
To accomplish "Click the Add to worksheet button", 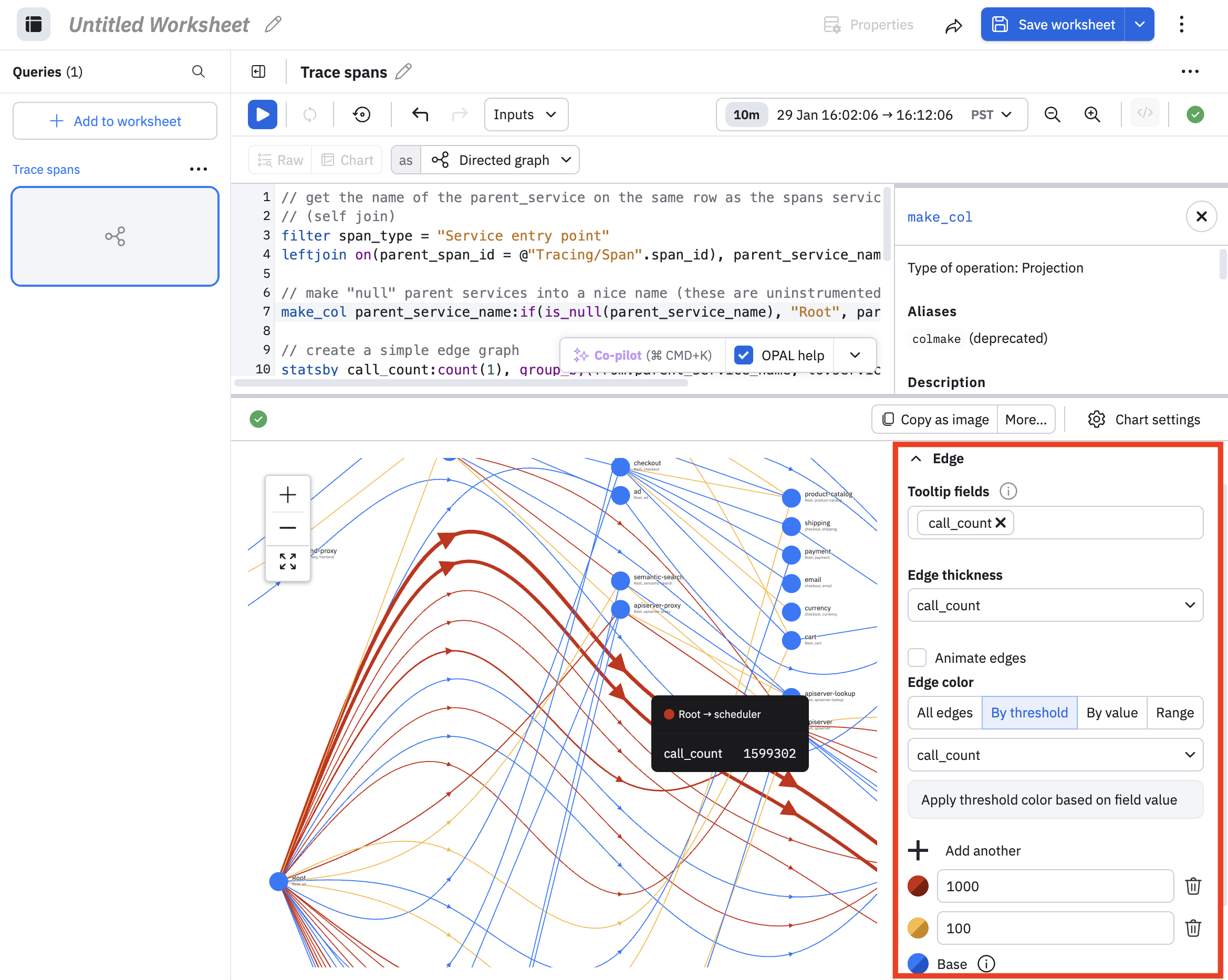I will coord(115,121).
